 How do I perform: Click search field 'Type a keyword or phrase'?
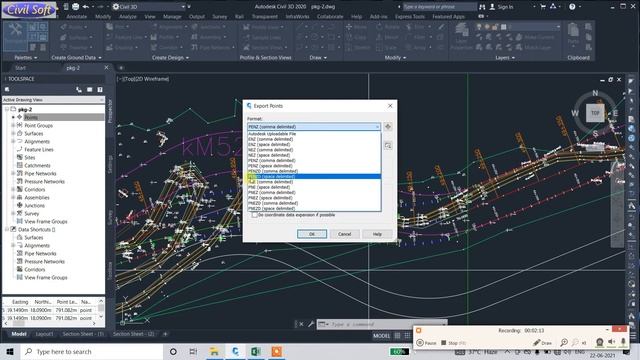click(x=439, y=7)
